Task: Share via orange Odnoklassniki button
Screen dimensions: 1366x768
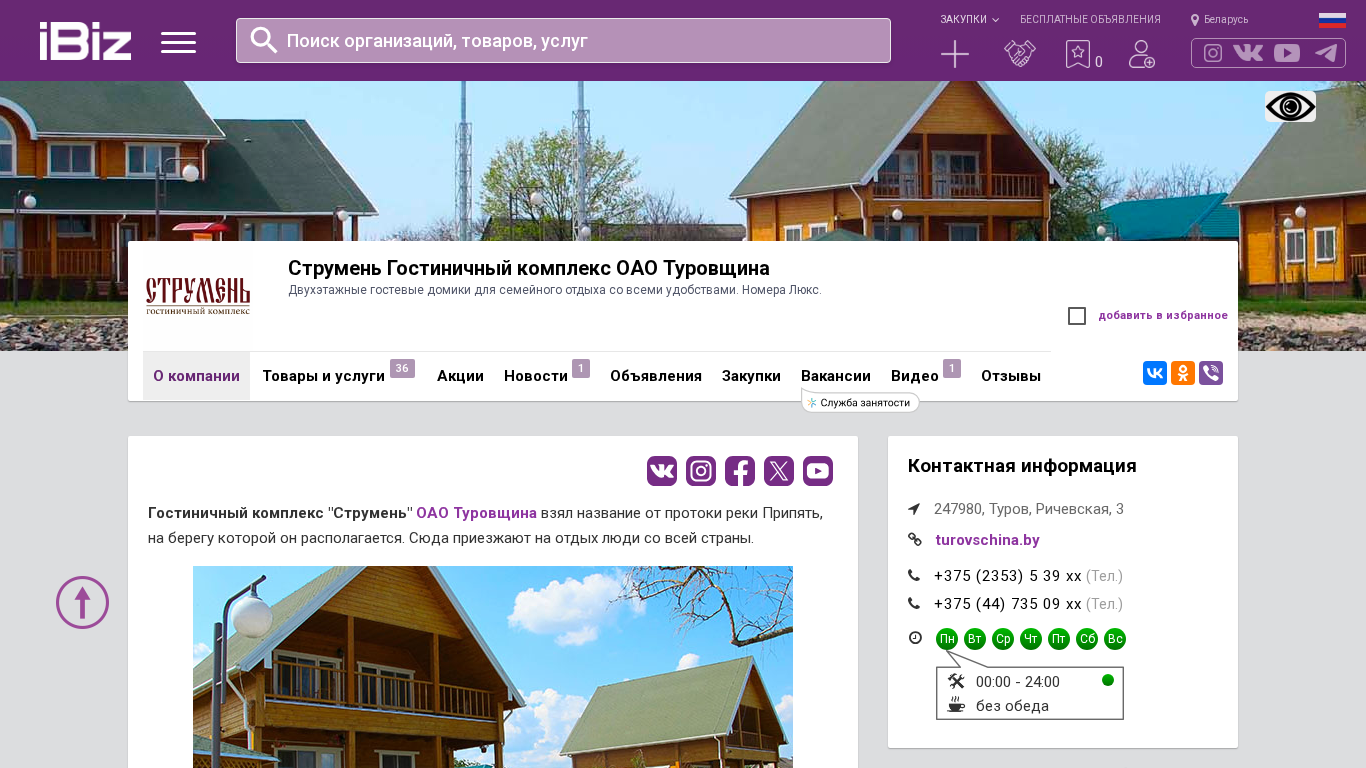Action: click(1183, 373)
